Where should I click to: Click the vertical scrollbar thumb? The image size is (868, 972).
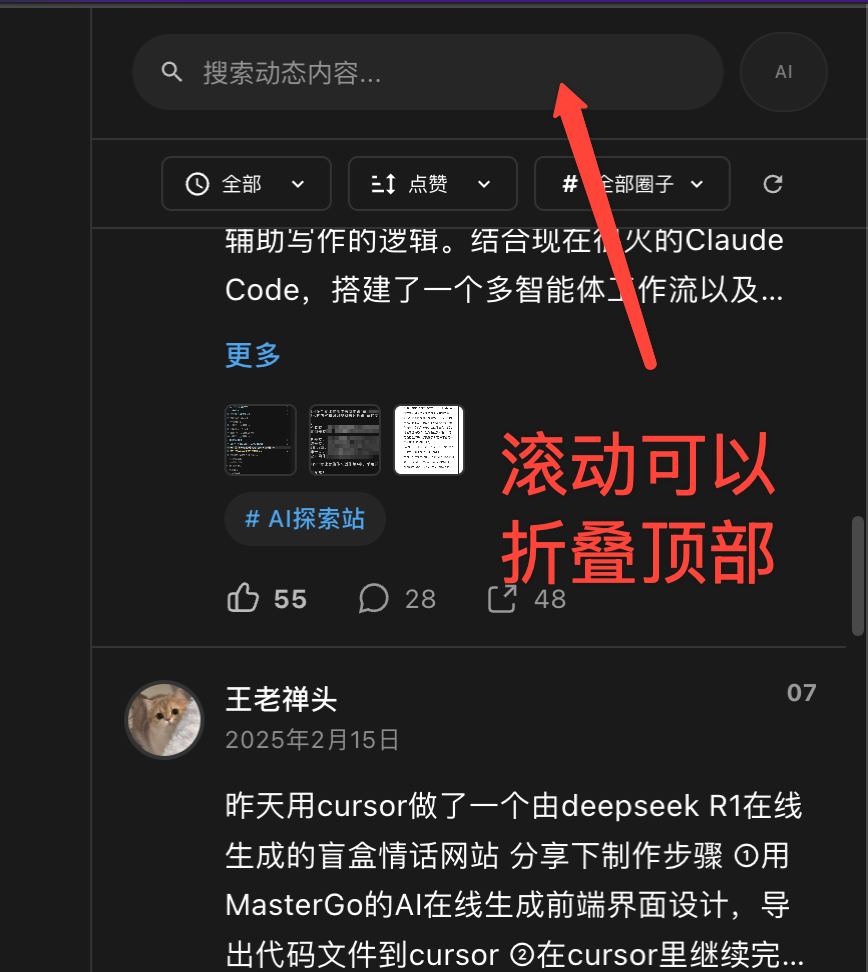coord(857,576)
